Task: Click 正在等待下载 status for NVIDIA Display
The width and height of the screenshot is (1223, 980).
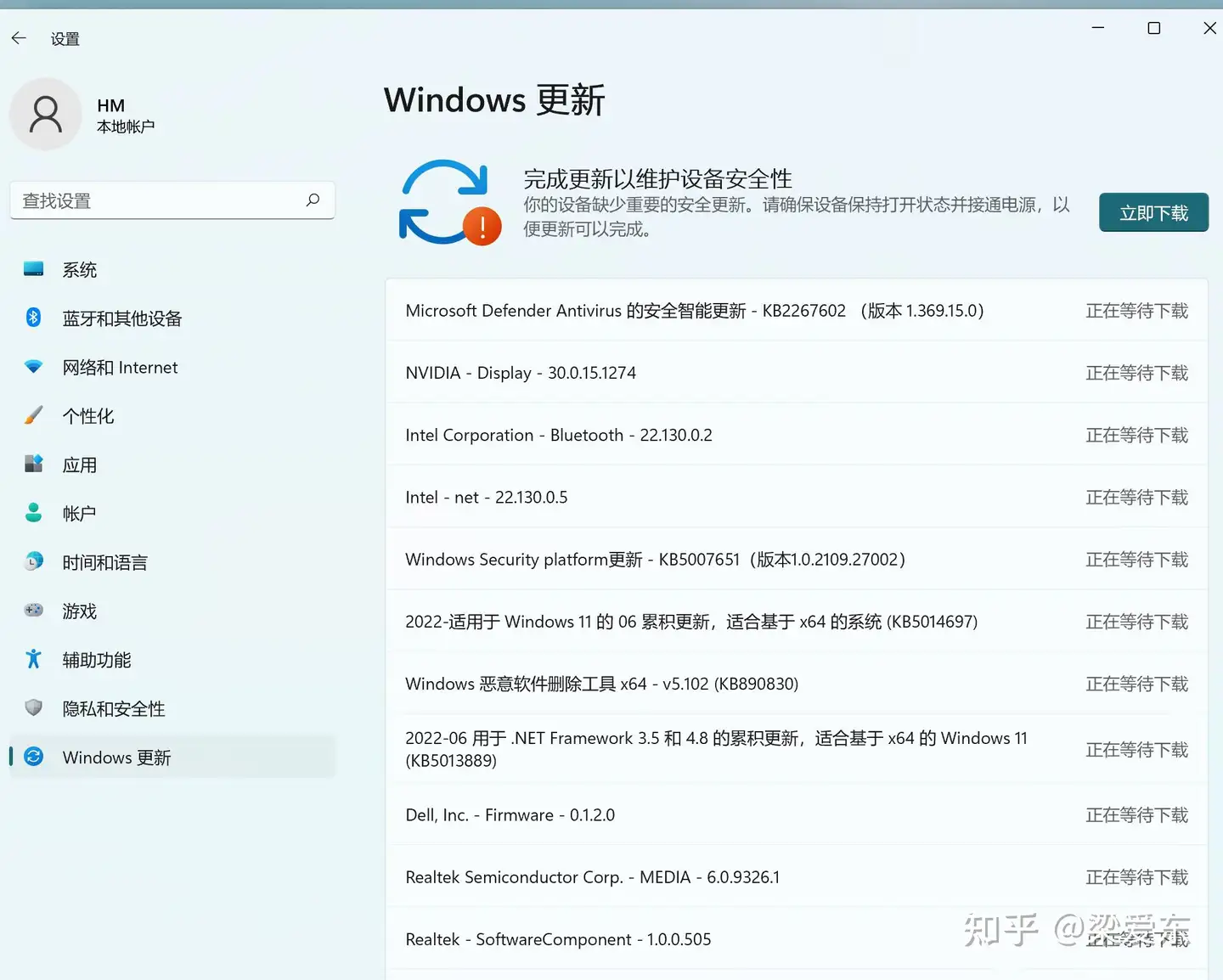Action: coord(1136,373)
